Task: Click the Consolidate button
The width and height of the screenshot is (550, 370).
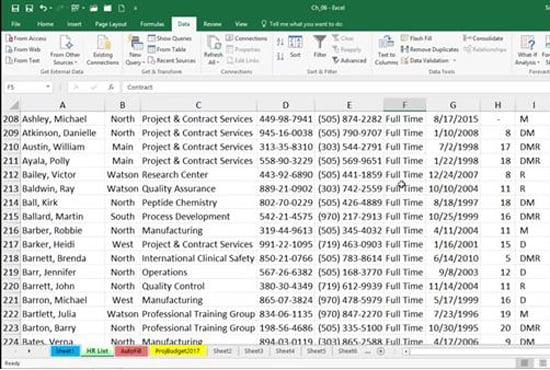Action: click(x=483, y=38)
